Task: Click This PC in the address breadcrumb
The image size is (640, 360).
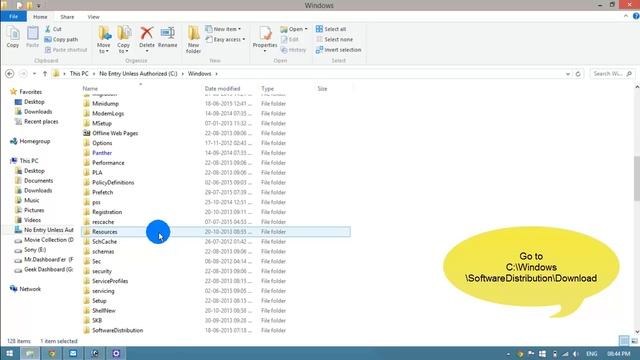Action: coord(79,74)
